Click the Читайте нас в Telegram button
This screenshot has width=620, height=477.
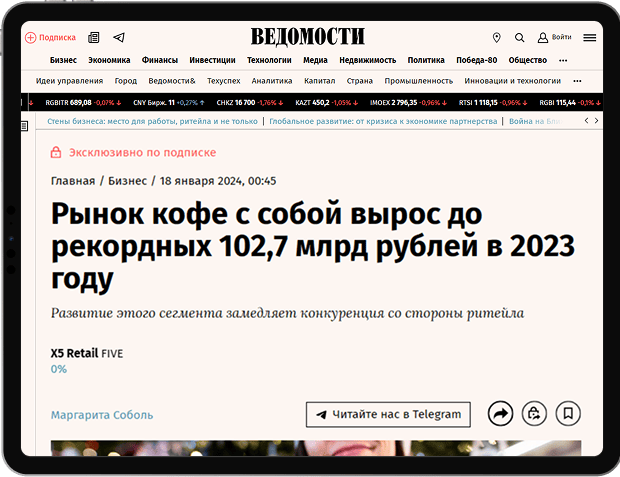[388, 415]
